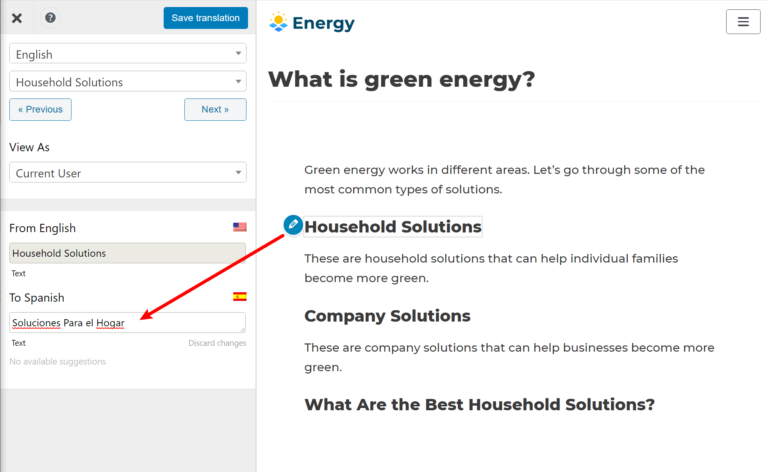This screenshot has width=768, height=472.
Task: Click the Spanish flag icon
Action: pos(239,296)
